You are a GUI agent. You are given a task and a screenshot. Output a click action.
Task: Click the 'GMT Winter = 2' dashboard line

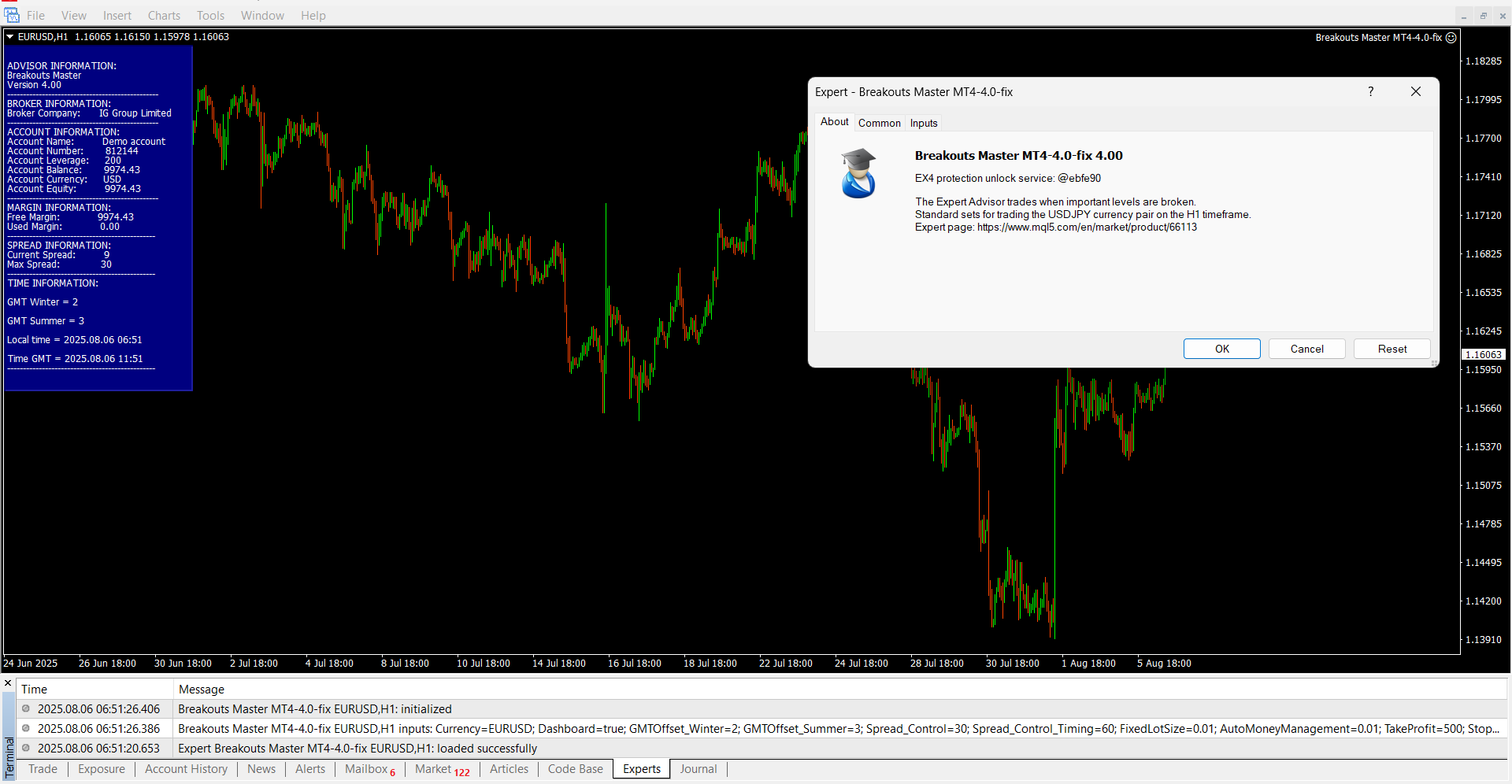[x=43, y=302]
